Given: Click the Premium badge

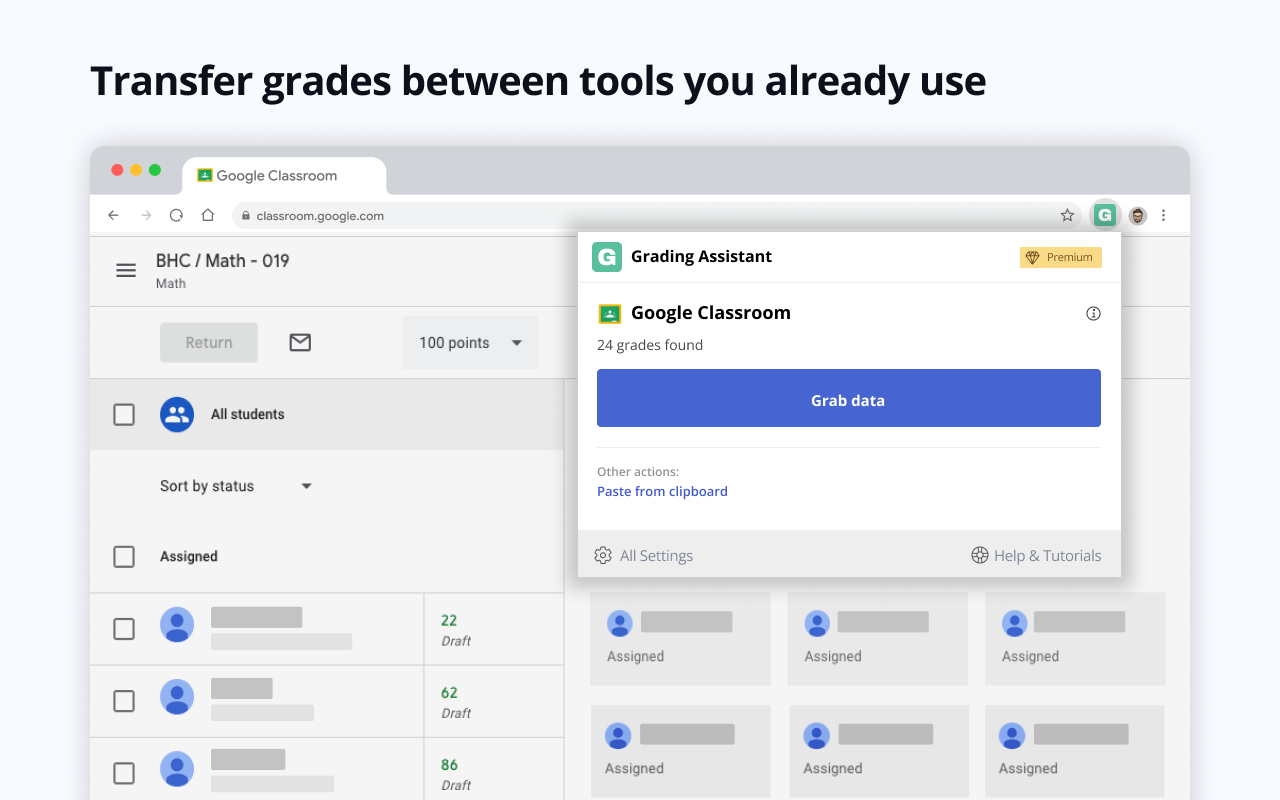Looking at the screenshot, I should pos(1061,257).
